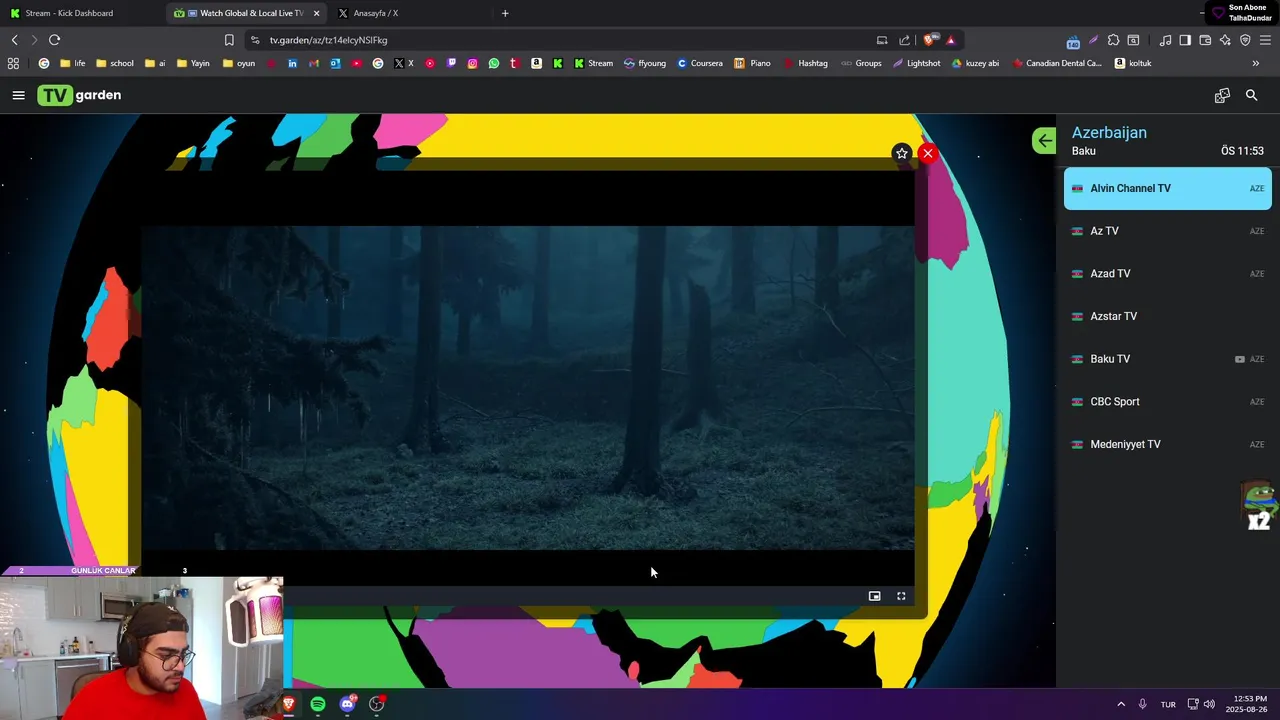
Task: Show hidden system tray icons
Action: pyautogui.click(x=1121, y=704)
